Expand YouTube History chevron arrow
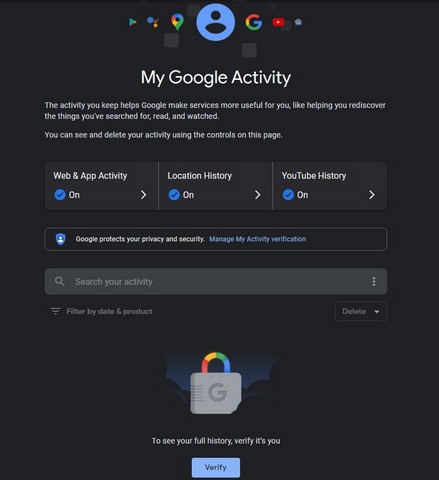This screenshot has width=439, height=480. [x=372, y=195]
